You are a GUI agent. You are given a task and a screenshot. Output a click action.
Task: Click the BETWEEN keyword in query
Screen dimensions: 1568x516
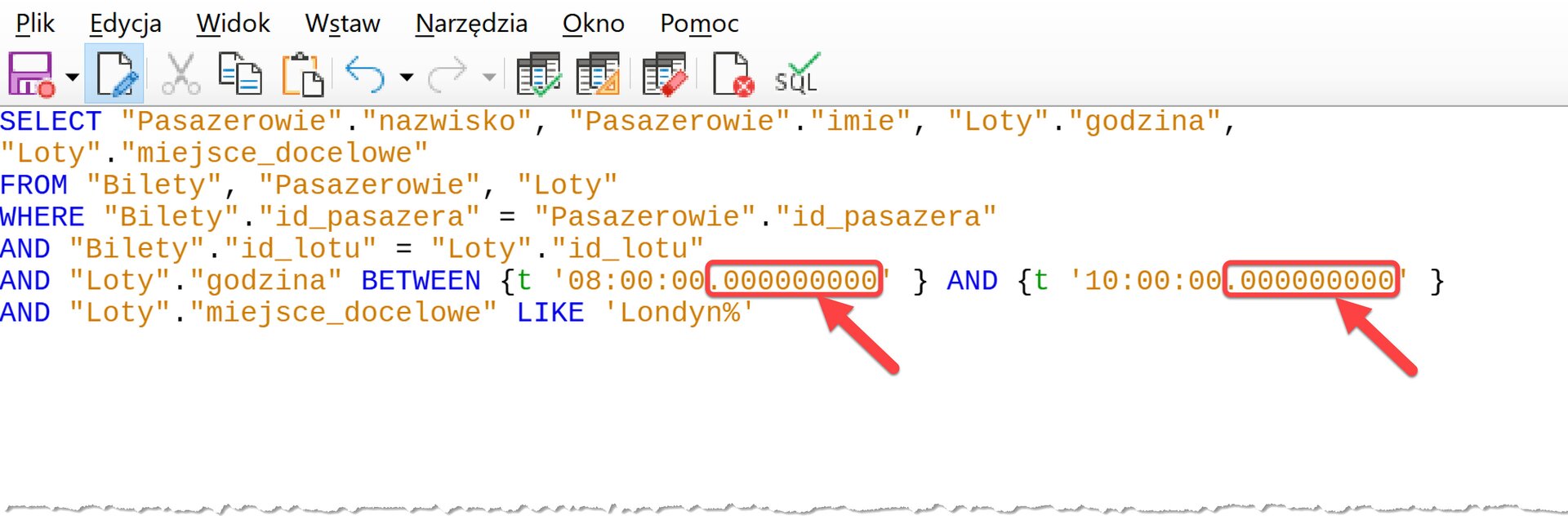tap(421, 280)
